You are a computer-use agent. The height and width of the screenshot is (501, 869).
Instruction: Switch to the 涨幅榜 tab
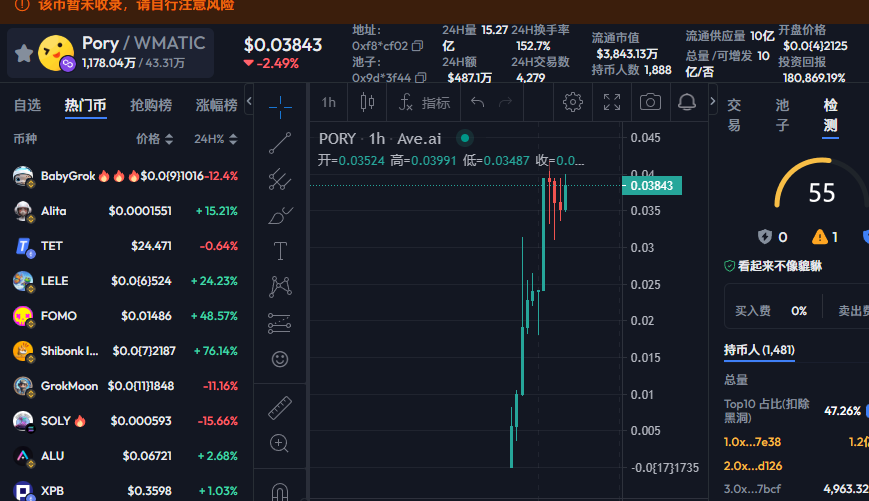tap(216, 105)
